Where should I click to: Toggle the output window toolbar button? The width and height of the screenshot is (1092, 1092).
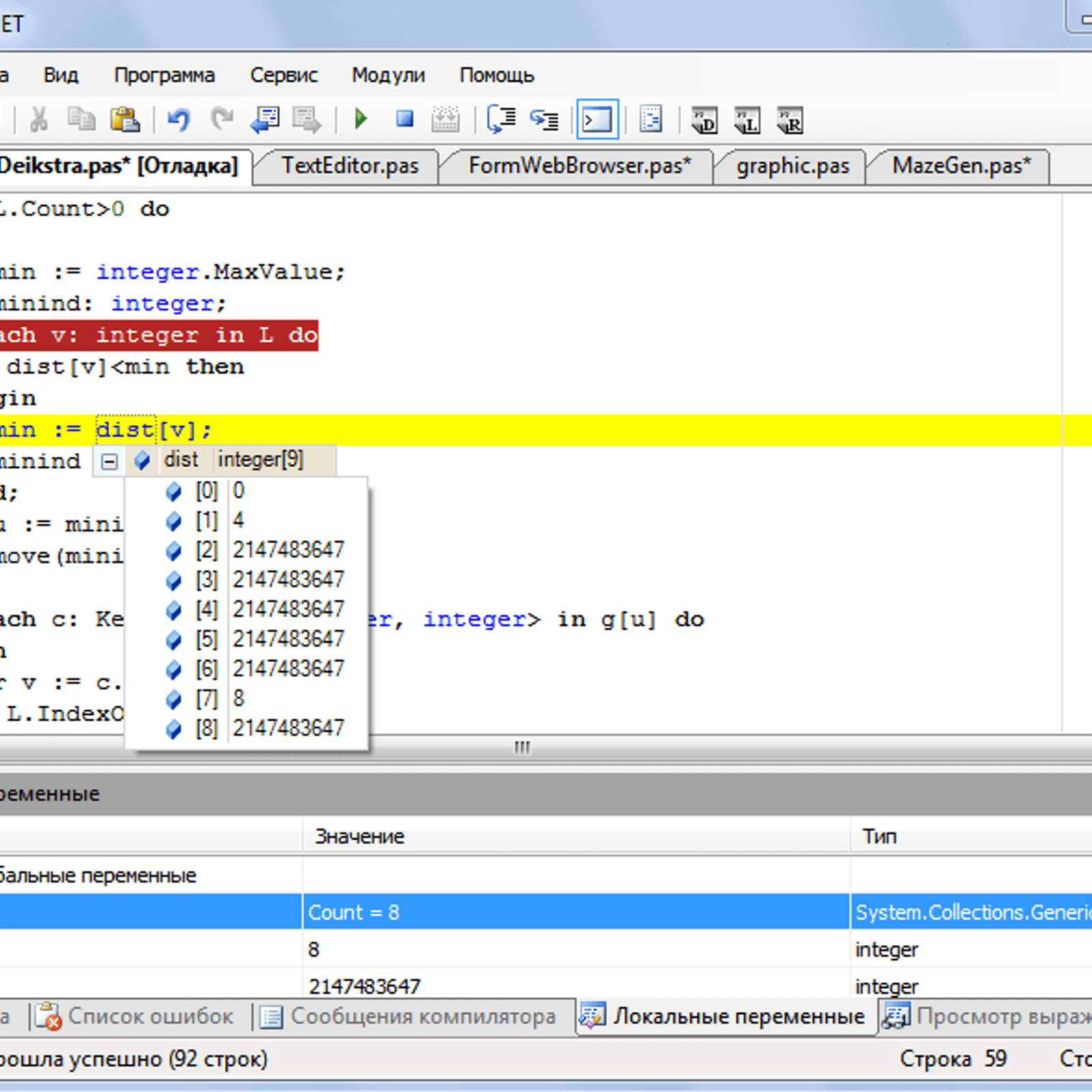tap(597, 120)
